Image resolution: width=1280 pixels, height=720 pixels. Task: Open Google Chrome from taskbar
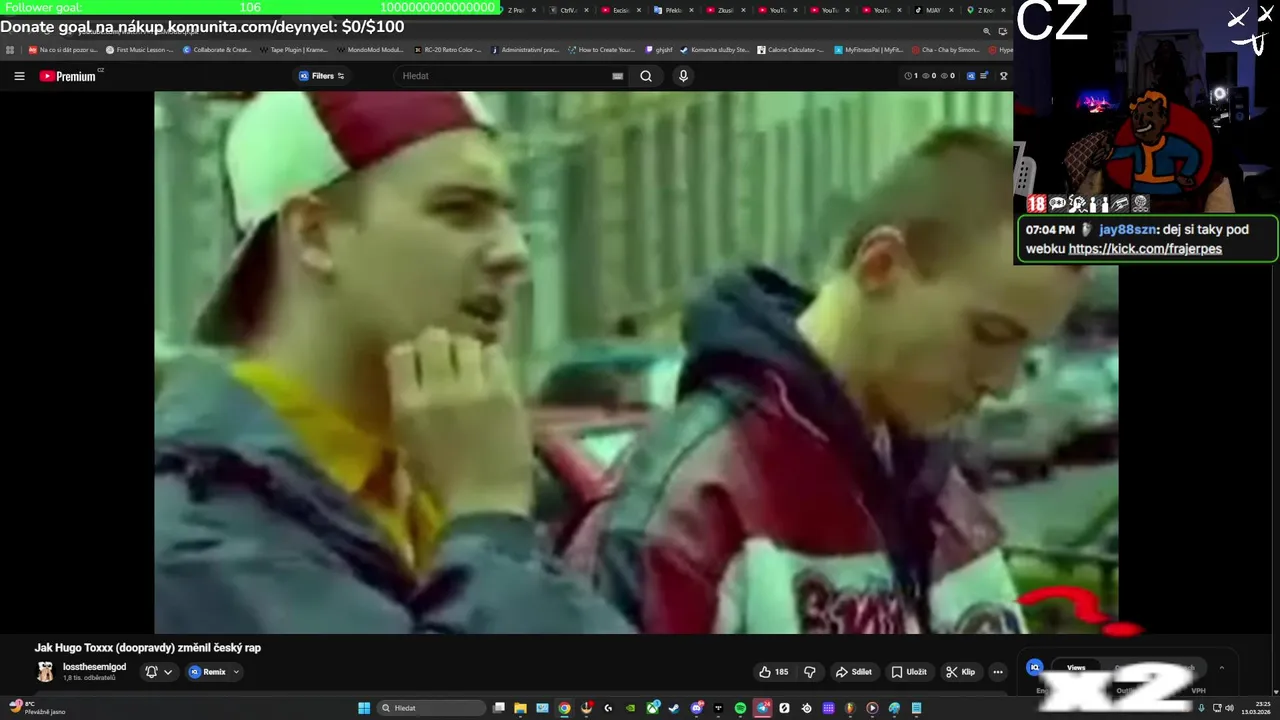(x=564, y=708)
